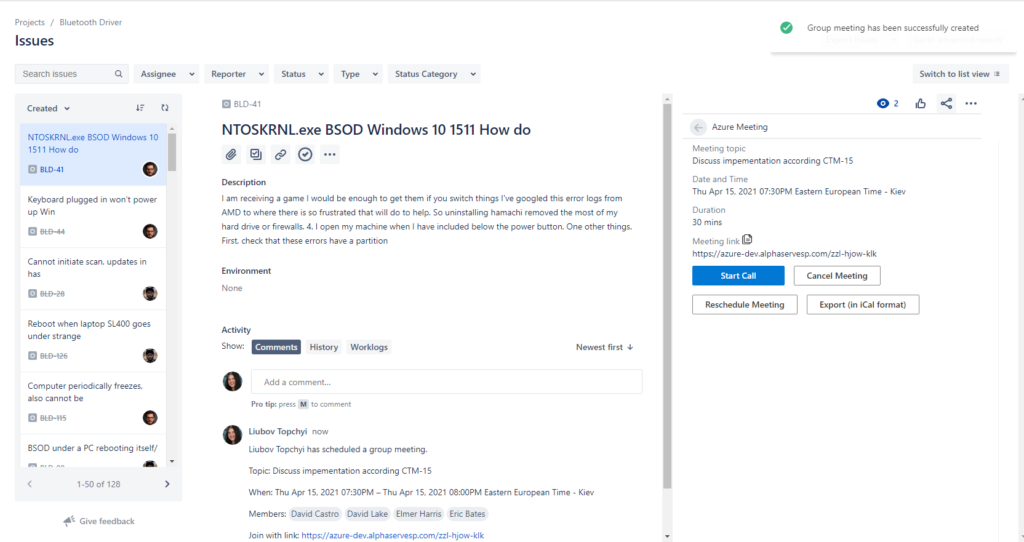Screen dimensions: 1024x542
Task: Switch to the History tab
Action: (324, 347)
